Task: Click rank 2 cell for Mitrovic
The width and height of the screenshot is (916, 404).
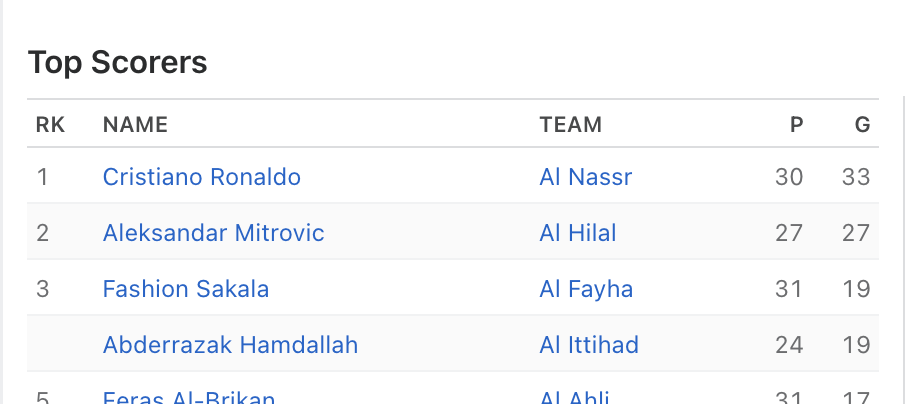Action: pos(42,233)
